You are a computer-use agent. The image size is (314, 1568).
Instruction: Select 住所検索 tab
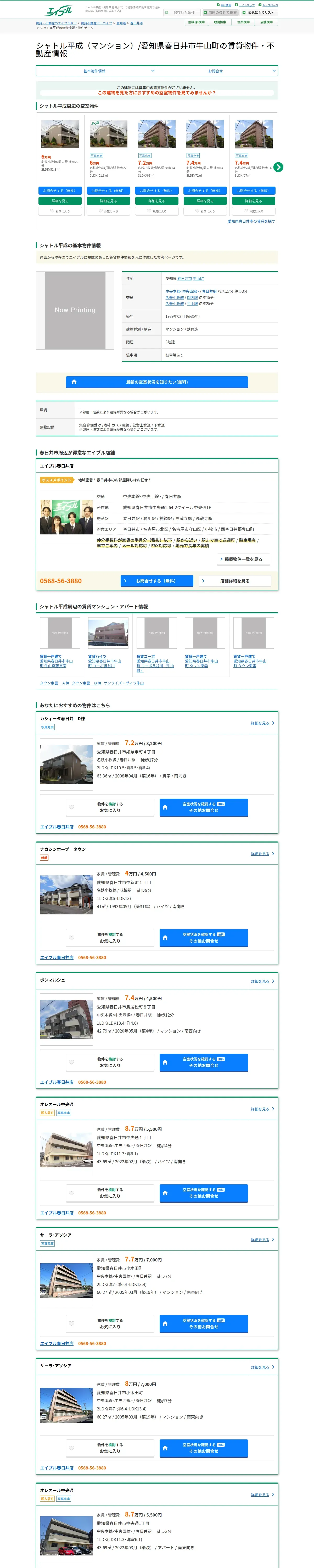tap(243, 22)
